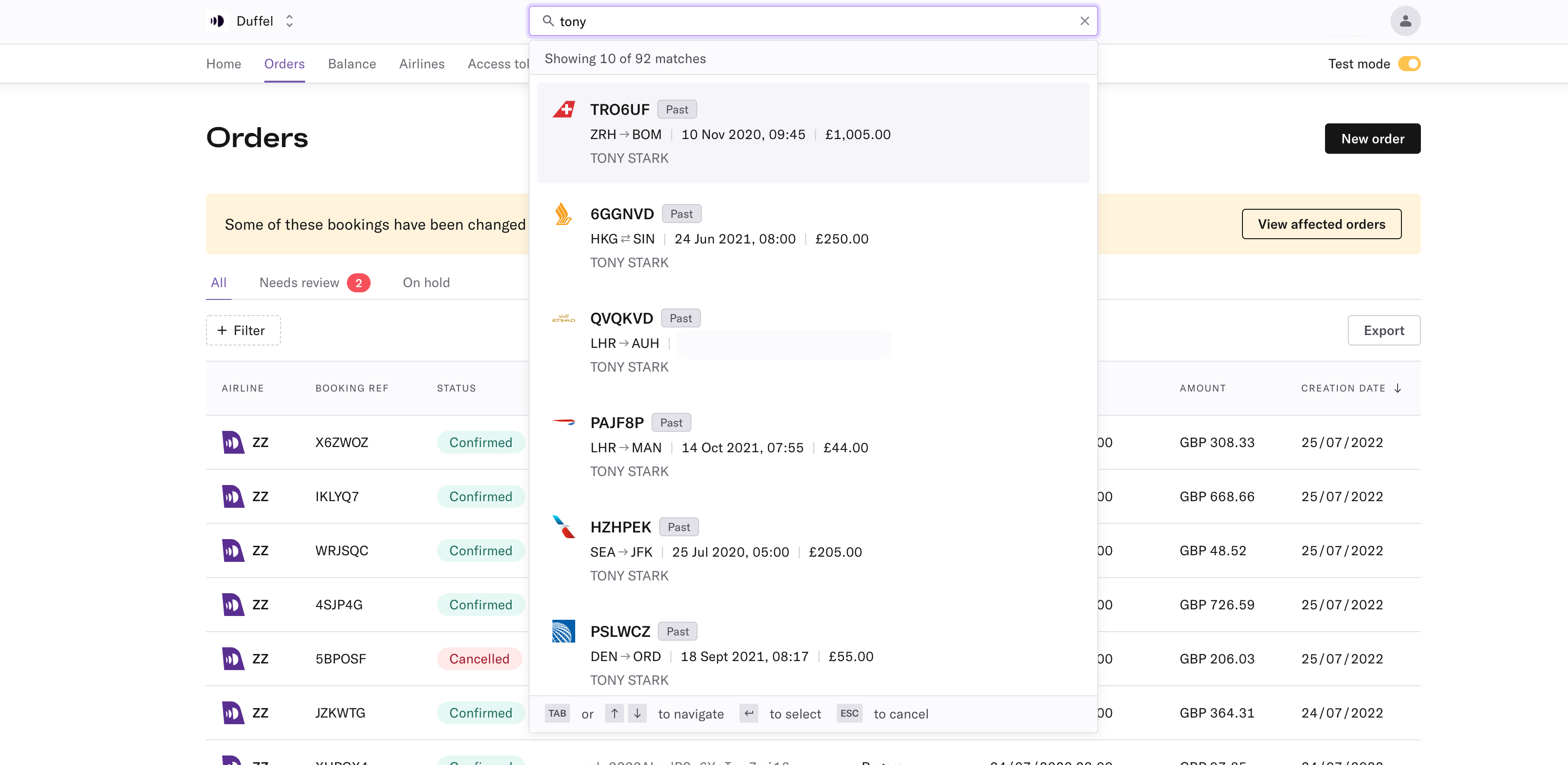Open booking IKLYQ7

pos(337,496)
